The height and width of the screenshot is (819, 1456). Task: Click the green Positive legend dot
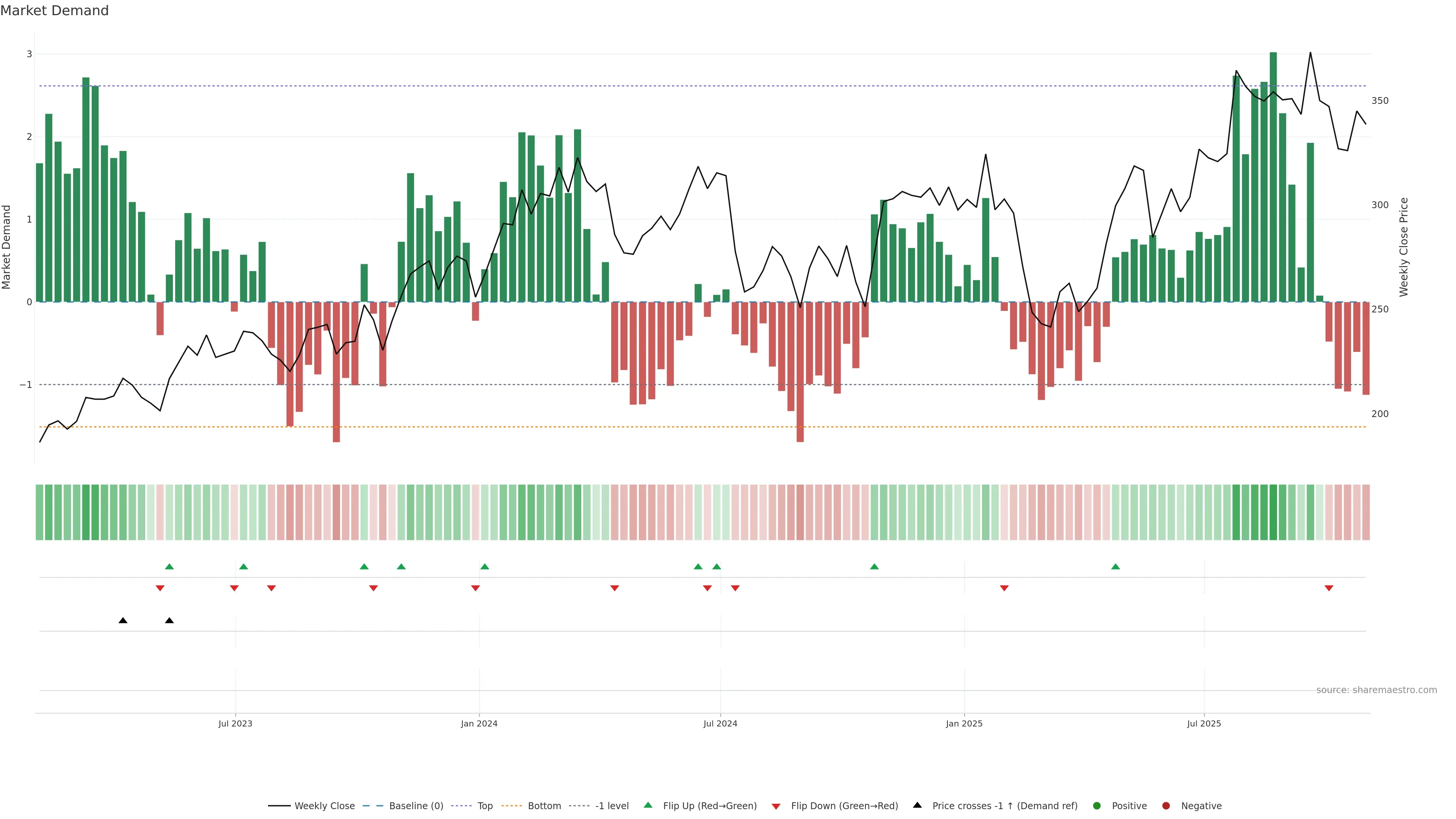[1097, 805]
